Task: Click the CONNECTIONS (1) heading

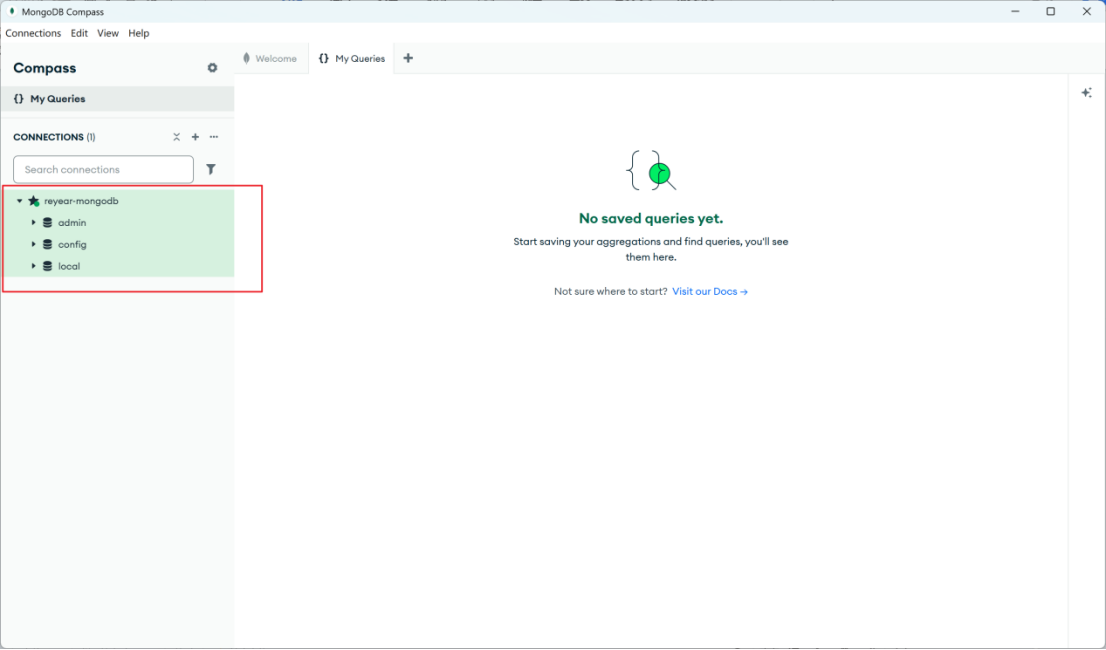Action: (54, 137)
